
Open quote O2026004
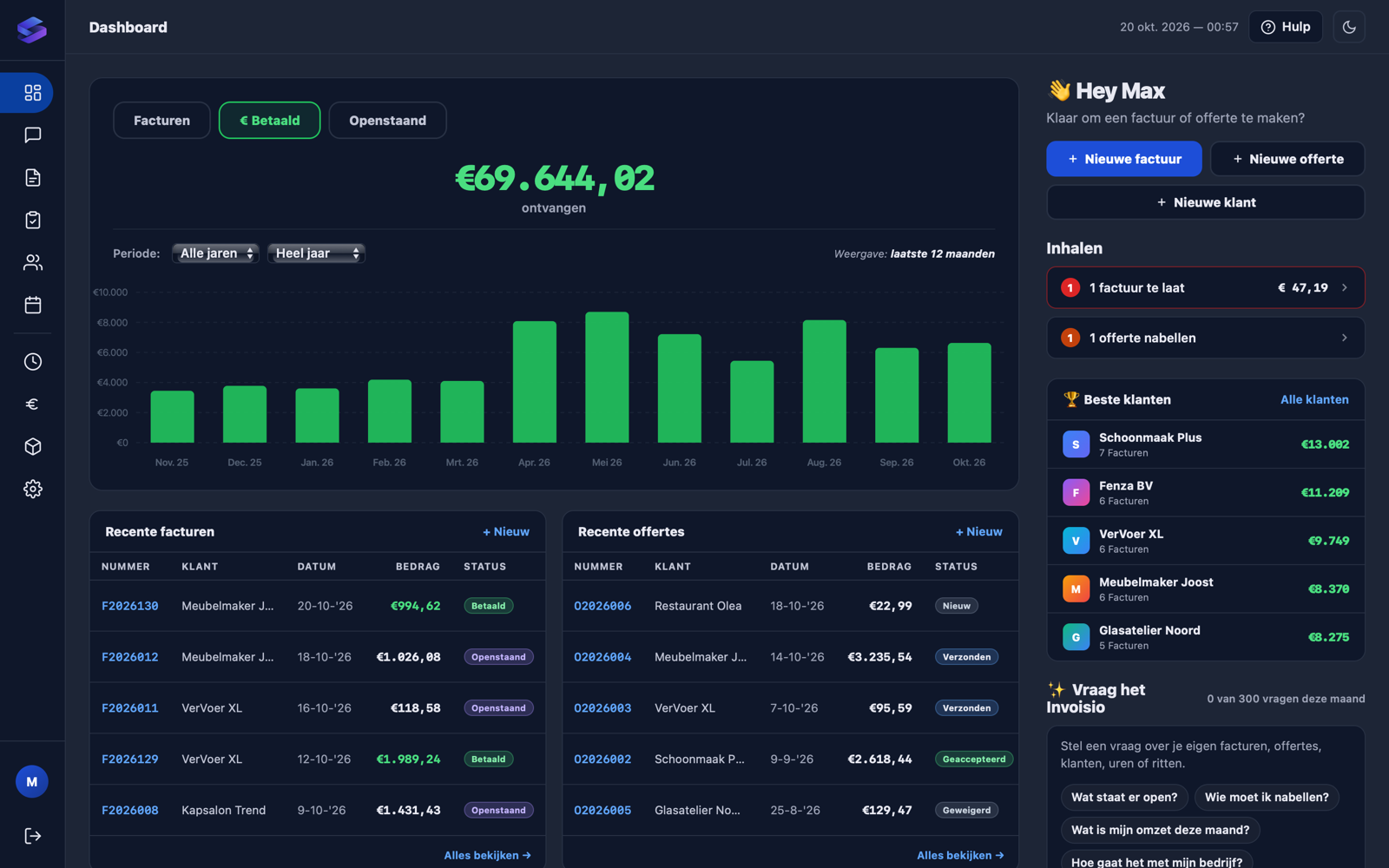pos(602,657)
